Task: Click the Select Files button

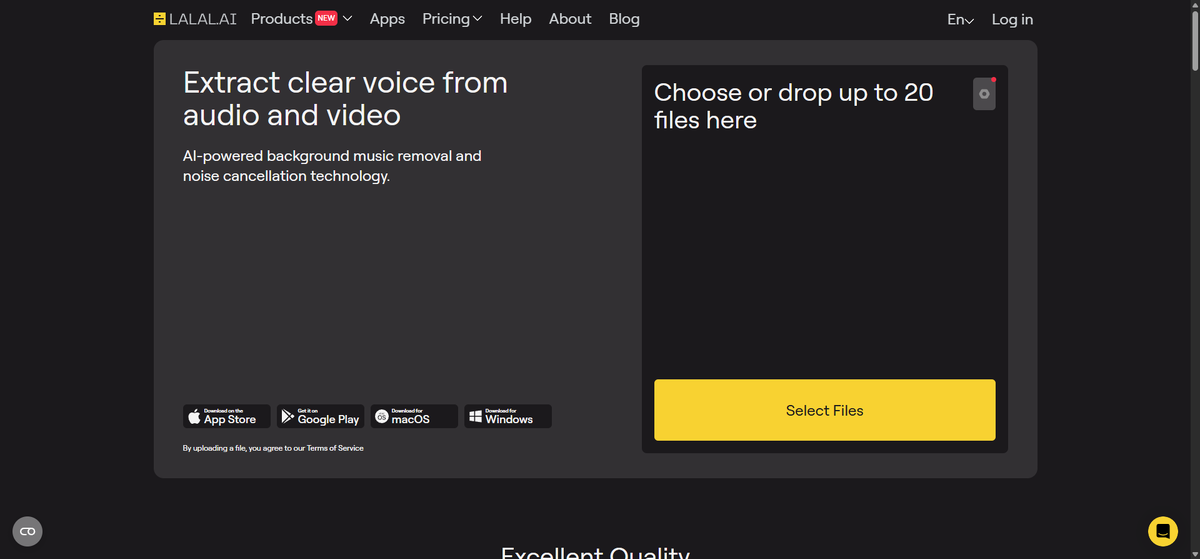Action: point(825,410)
